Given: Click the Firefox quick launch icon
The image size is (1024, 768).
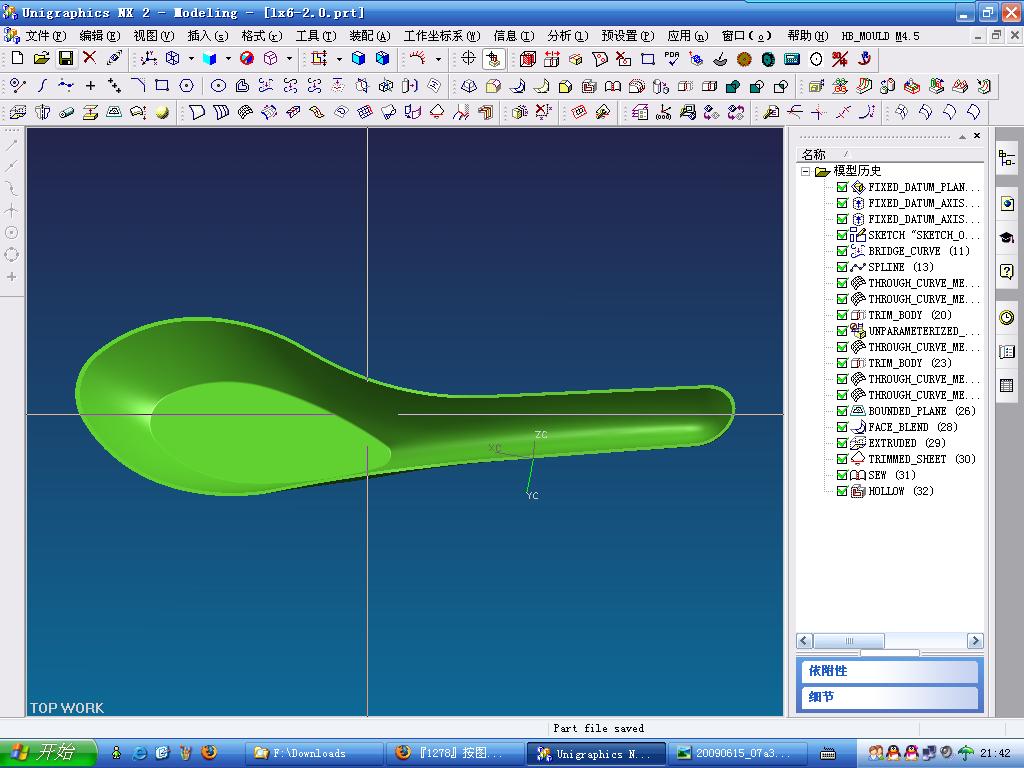Looking at the screenshot, I should point(209,752).
